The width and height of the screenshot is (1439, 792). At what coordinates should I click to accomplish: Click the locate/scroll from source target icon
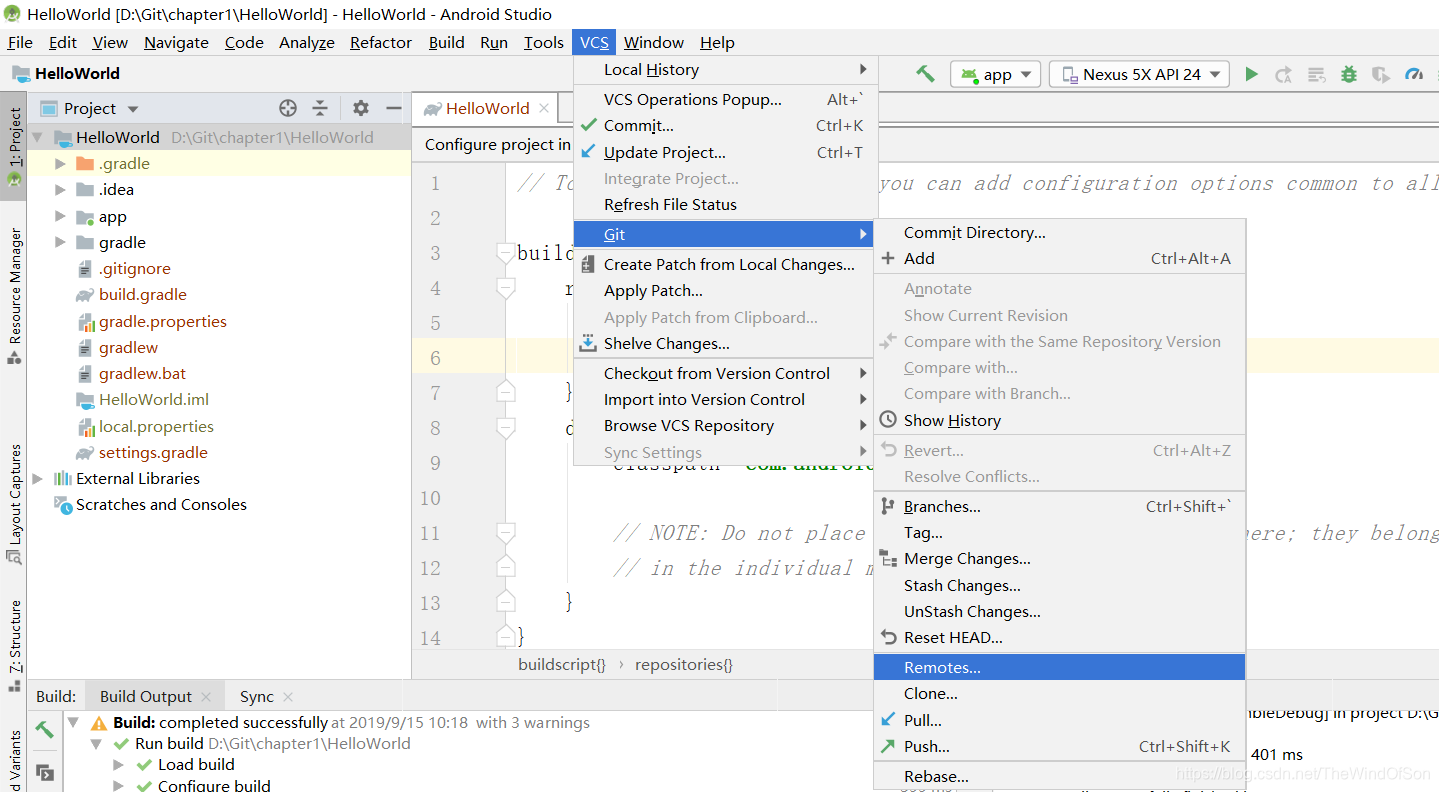(x=288, y=108)
